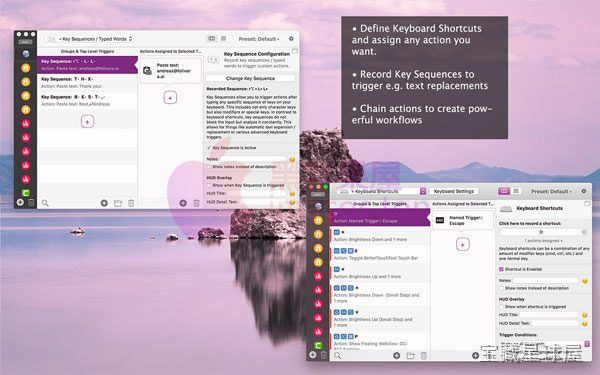
Task: Enable Show when Key Sequence is triggered
Action: [209, 185]
